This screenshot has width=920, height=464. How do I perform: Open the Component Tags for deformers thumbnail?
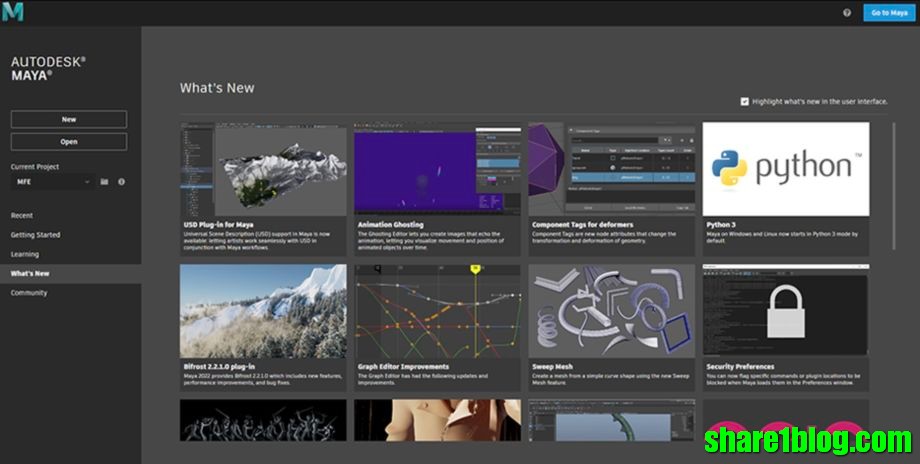(611, 169)
